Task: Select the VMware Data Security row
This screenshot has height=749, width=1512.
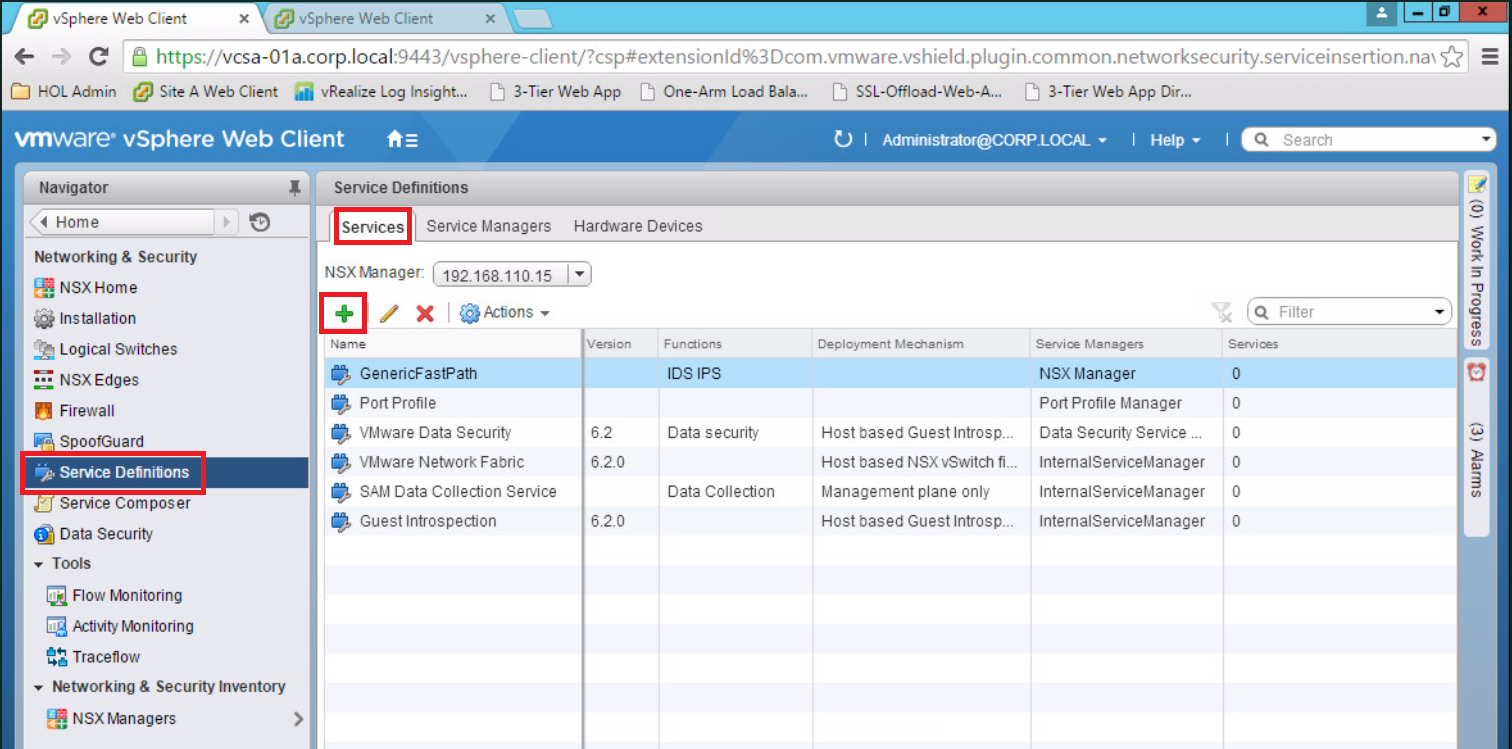Action: pyautogui.click(x=890, y=433)
